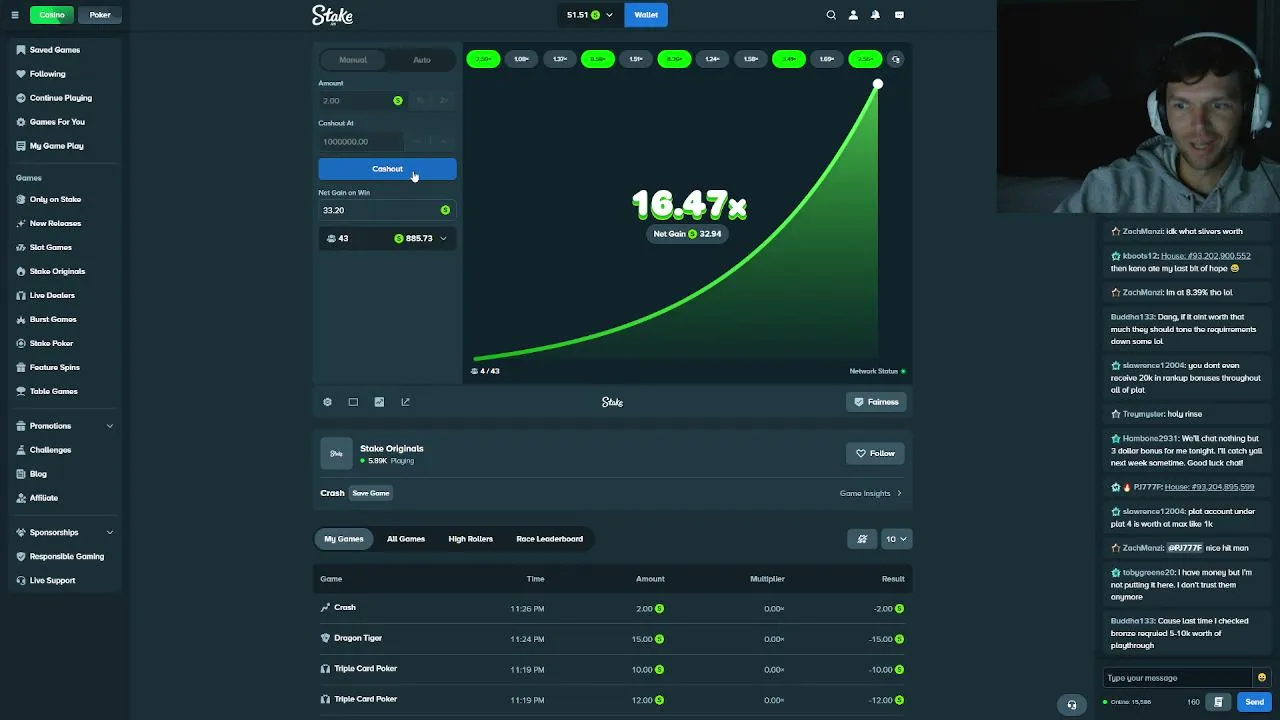Expand the Sponsorships section
The height and width of the screenshot is (720, 1280).
[x=65, y=532]
